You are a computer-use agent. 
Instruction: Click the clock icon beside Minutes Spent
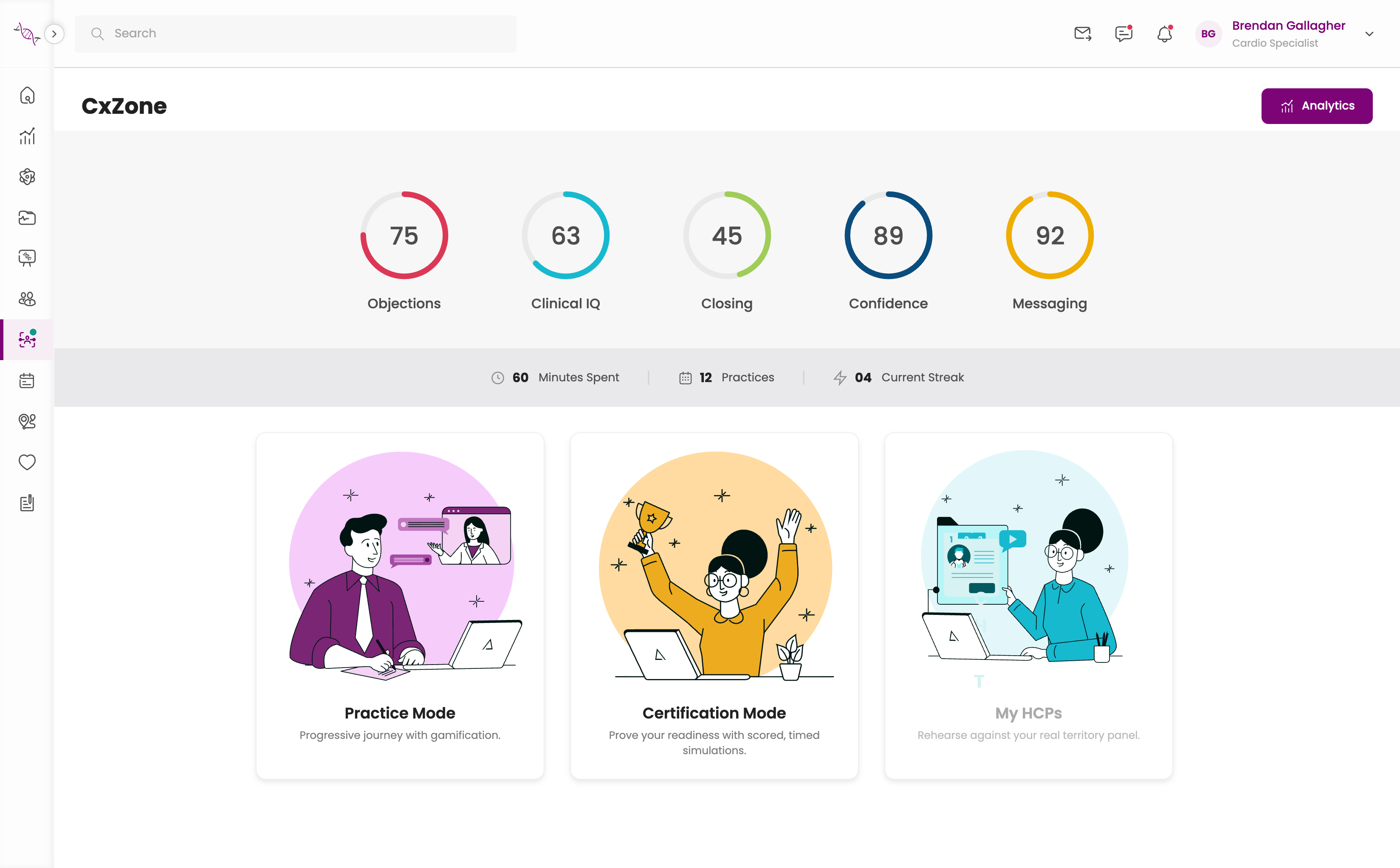point(497,378)
